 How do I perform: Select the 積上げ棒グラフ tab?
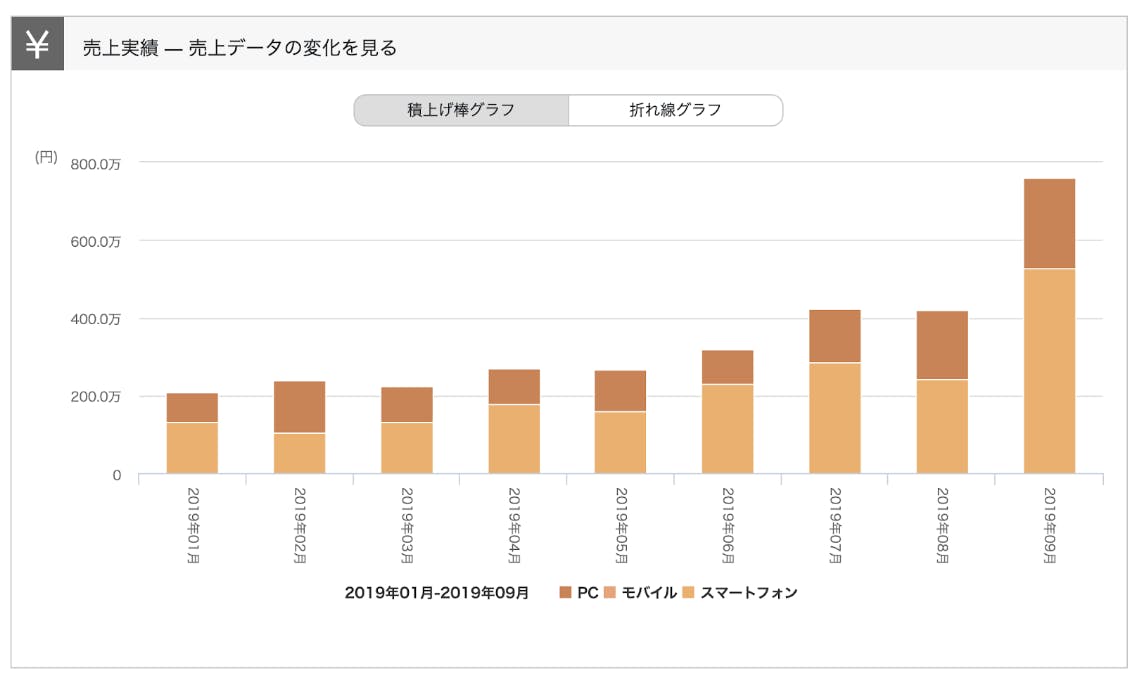tap(461, 110)
